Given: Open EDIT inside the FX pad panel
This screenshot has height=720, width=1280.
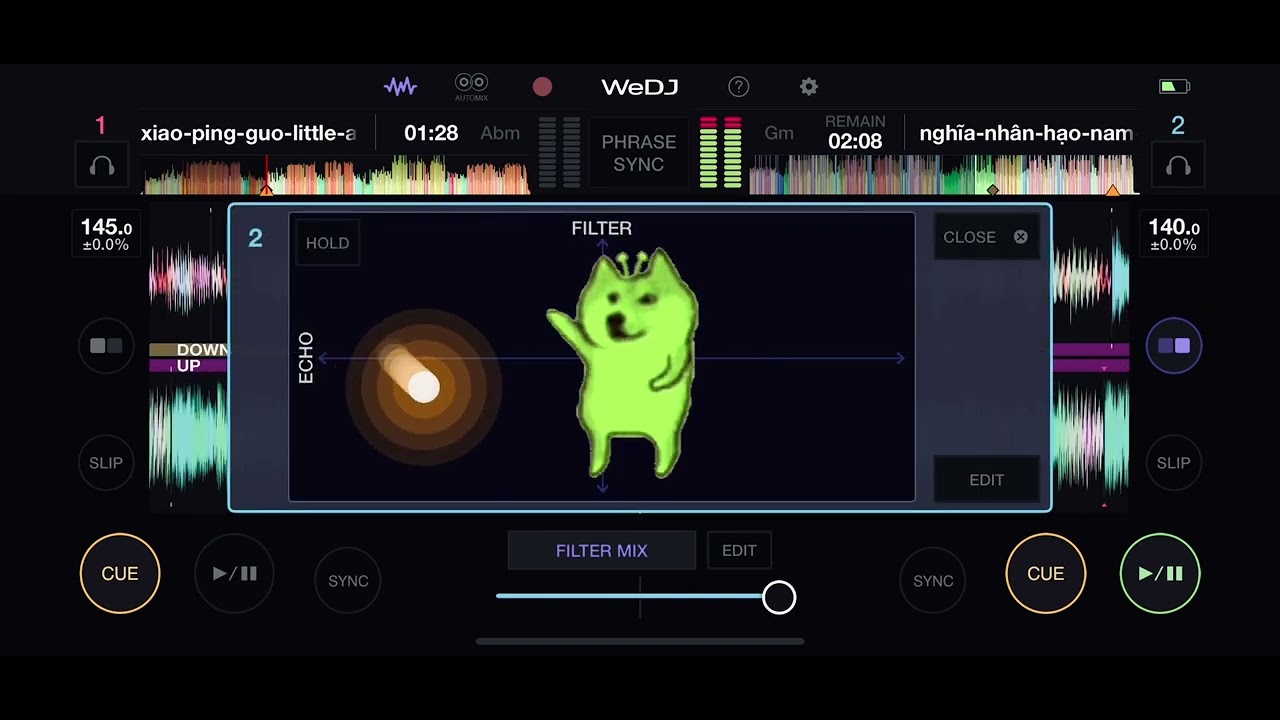Looking at the screenshot, I should [x=986, y=480].
